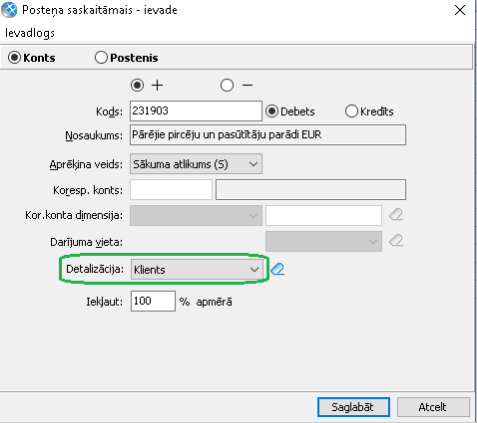Image resolution: width=477 pixels, height=423 pixels.
Task: Click the Kor.konta dimensija value field
Action: coord(324,216)
